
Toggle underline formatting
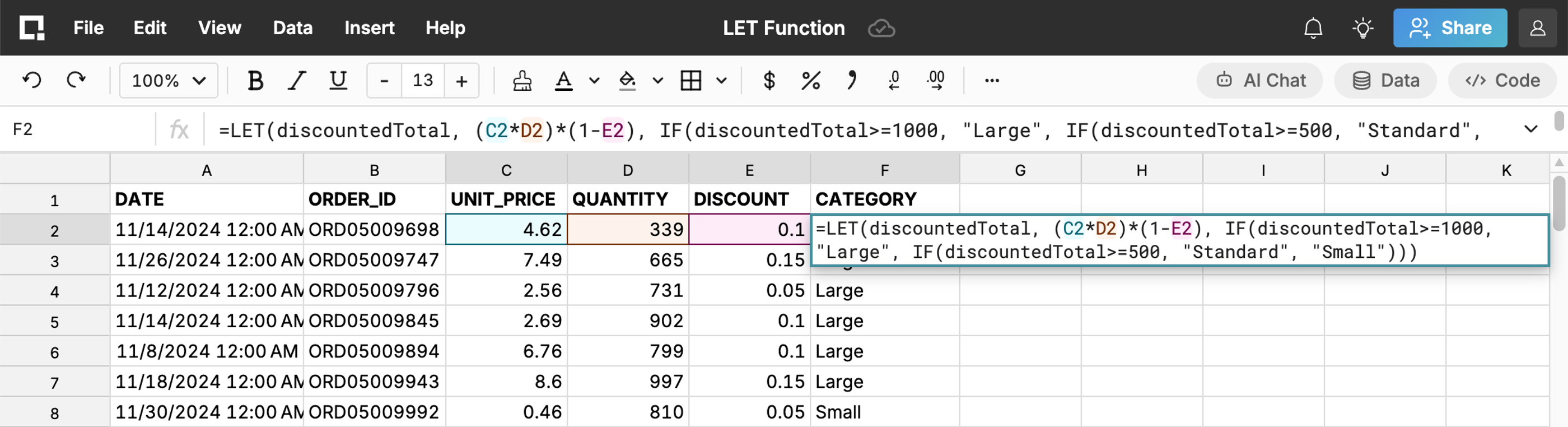[x=338, y=80]
